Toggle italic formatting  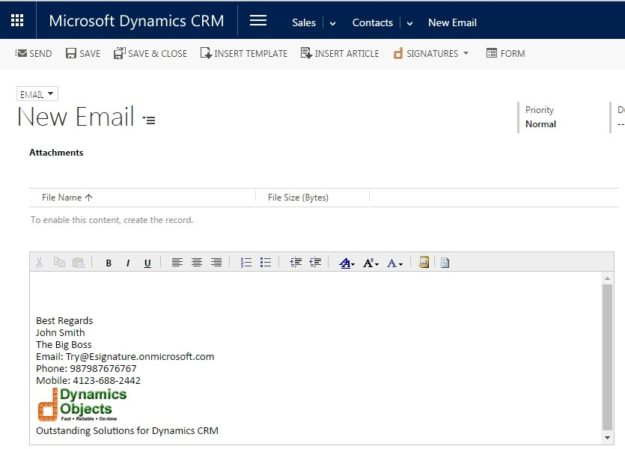[128, 263]
